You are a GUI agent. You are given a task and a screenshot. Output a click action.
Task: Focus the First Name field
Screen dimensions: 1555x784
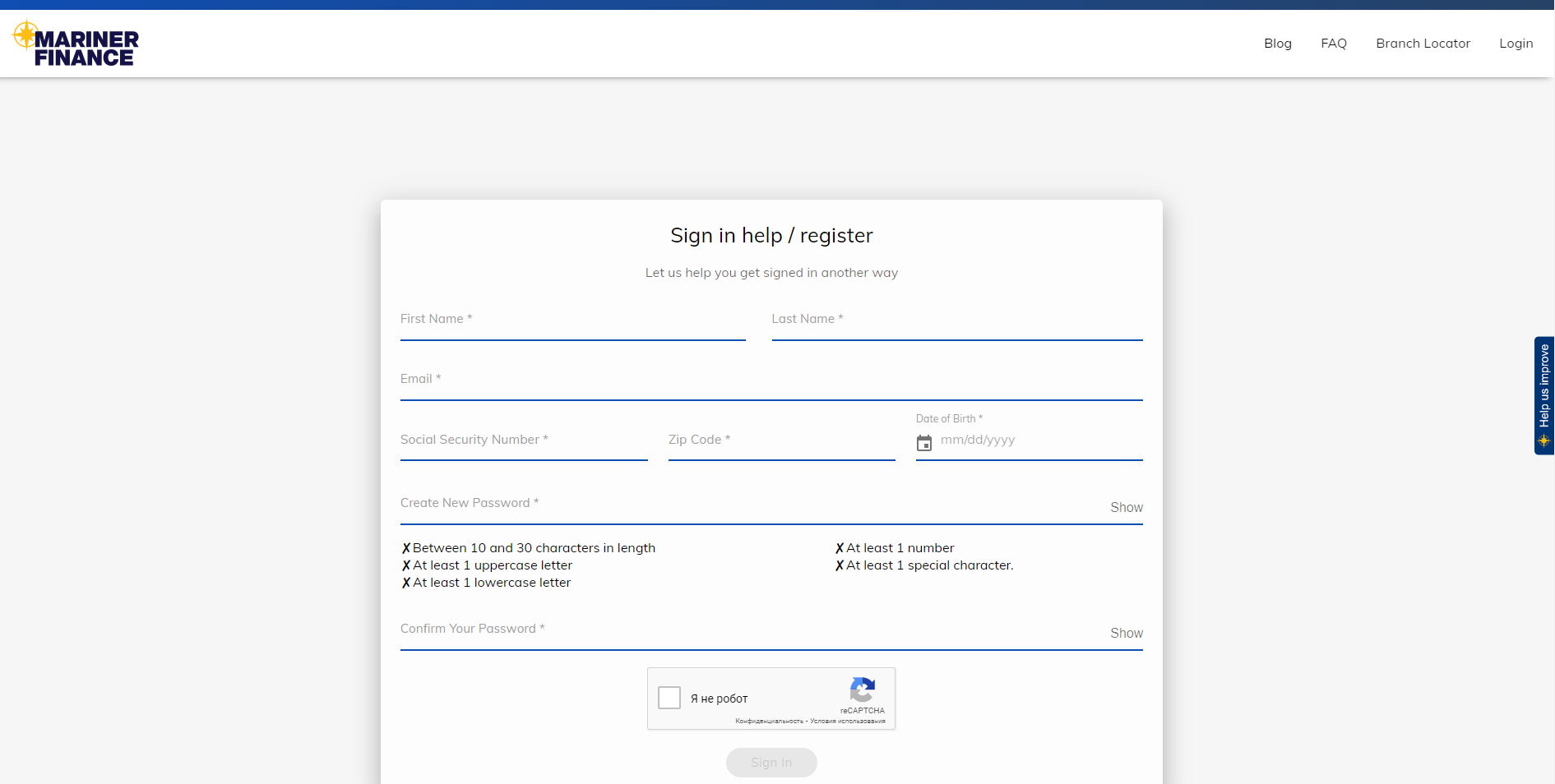[x=572, y=322]
